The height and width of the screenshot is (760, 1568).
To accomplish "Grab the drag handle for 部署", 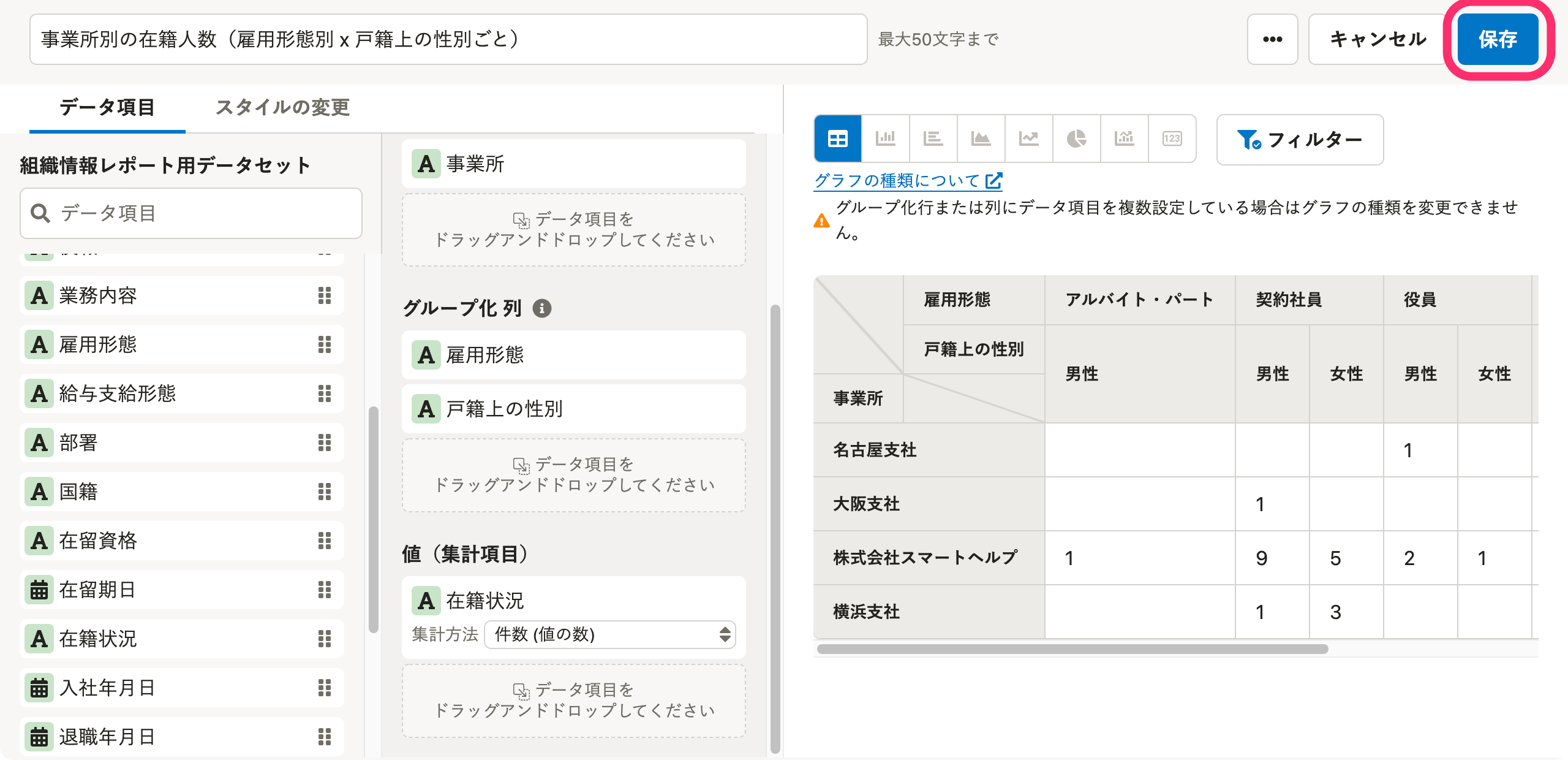I will point(325,443).
